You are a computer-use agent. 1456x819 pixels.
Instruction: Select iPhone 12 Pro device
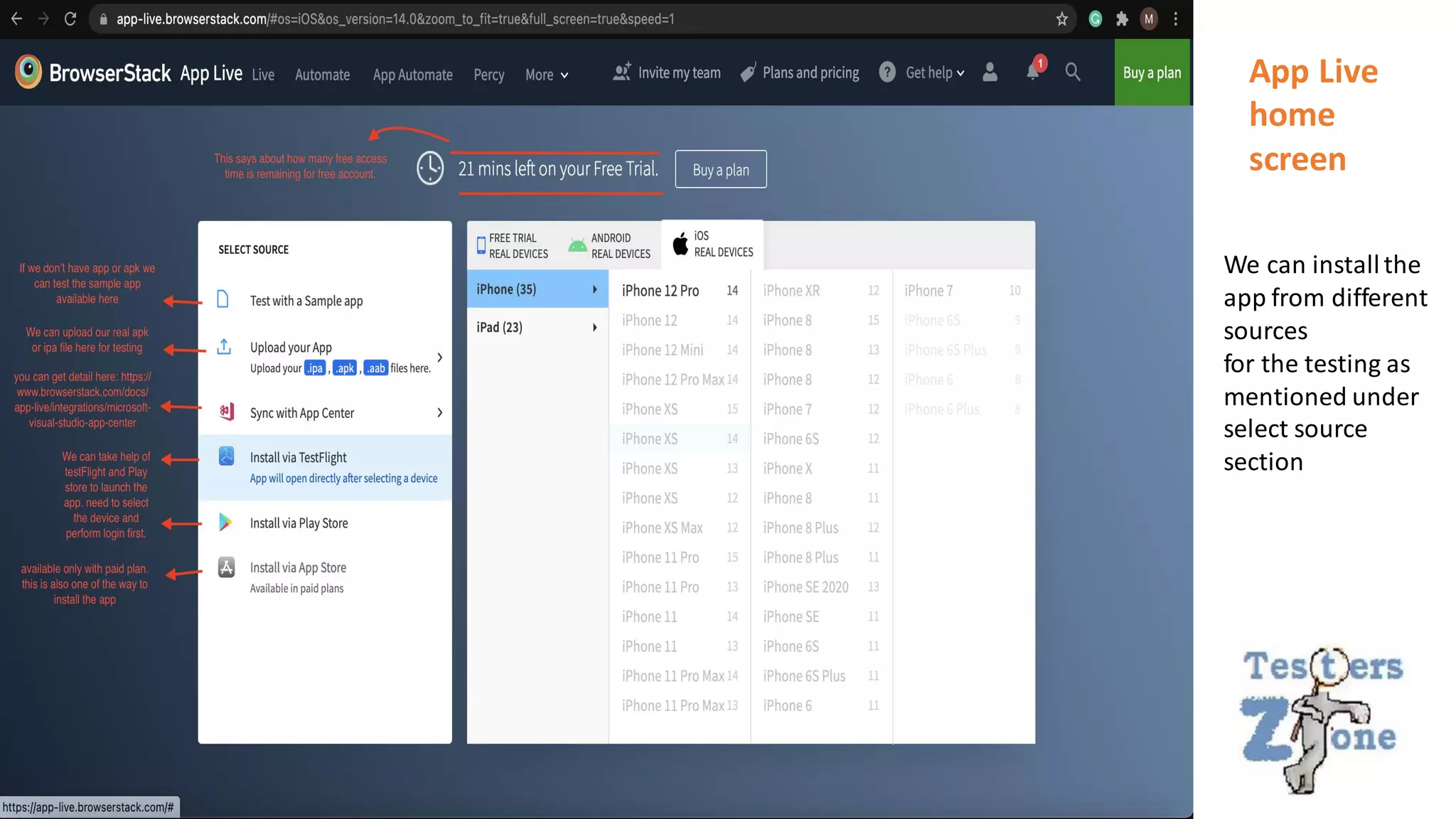(x=660, y=291)
